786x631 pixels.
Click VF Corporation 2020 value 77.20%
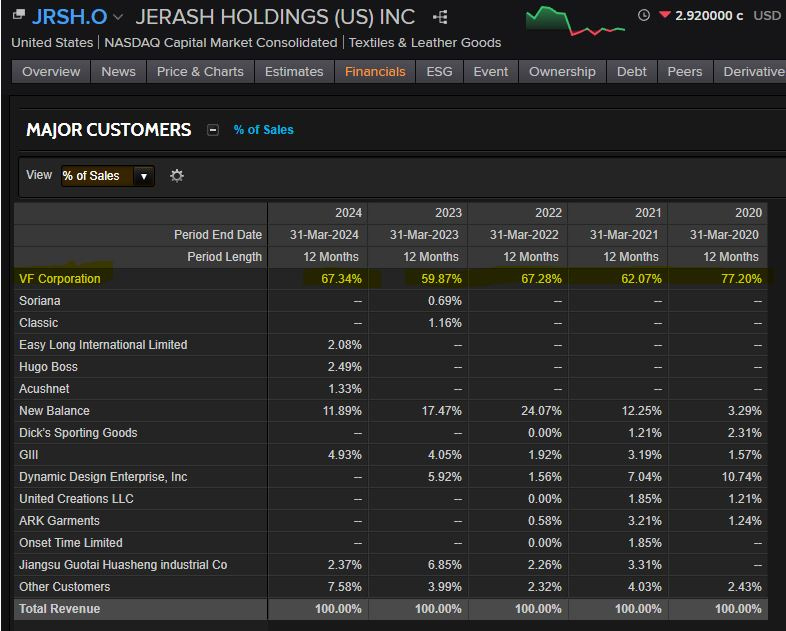pyautogui.click(x=741, y=279)
